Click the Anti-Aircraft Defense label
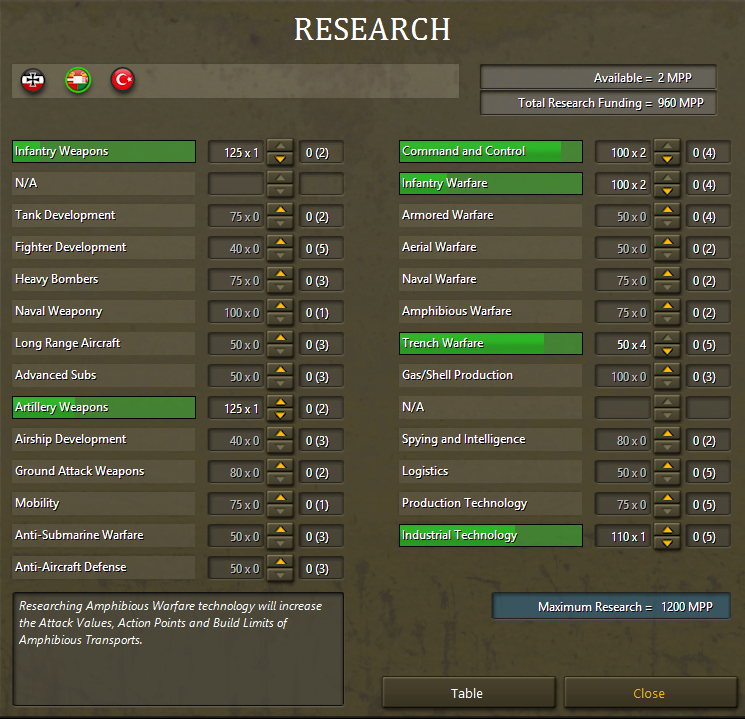The height and width of the screenshot is (719, 745). pyautogui.click(x=71, y=567)
